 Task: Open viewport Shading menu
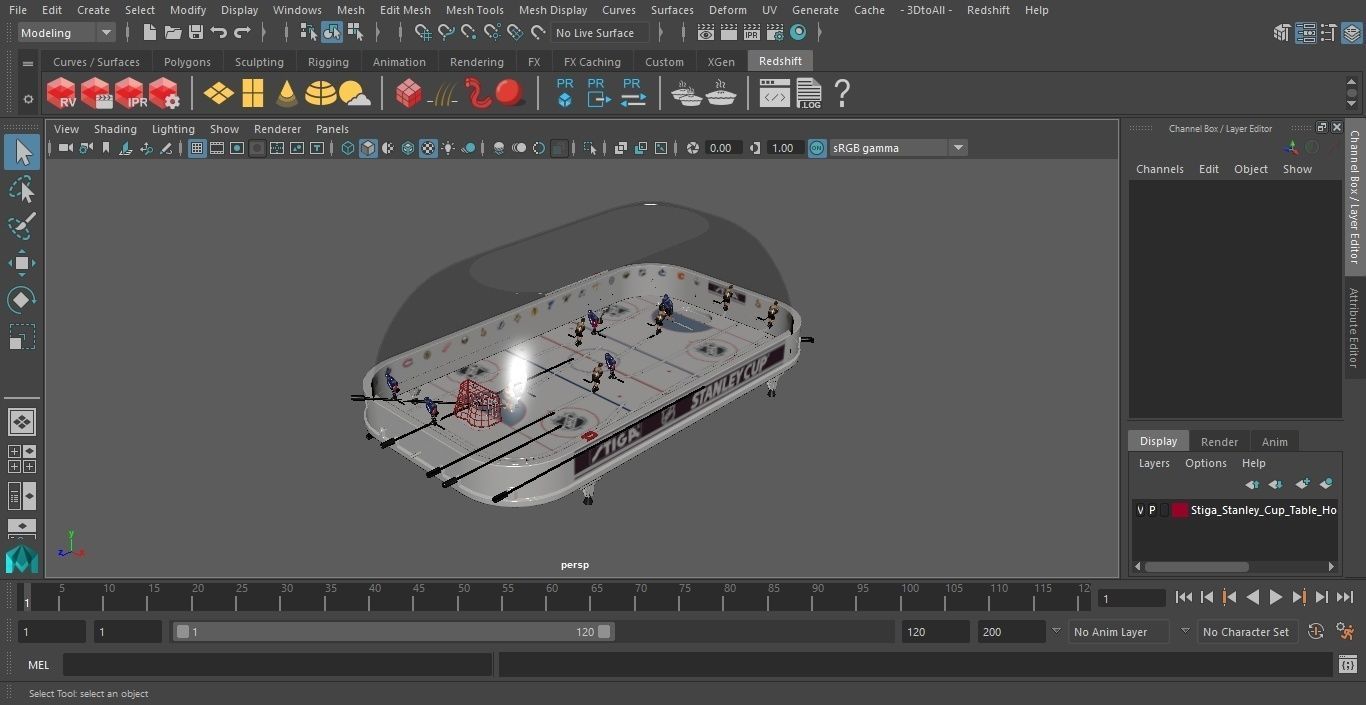pyautogui.click(x=115, y=129)
